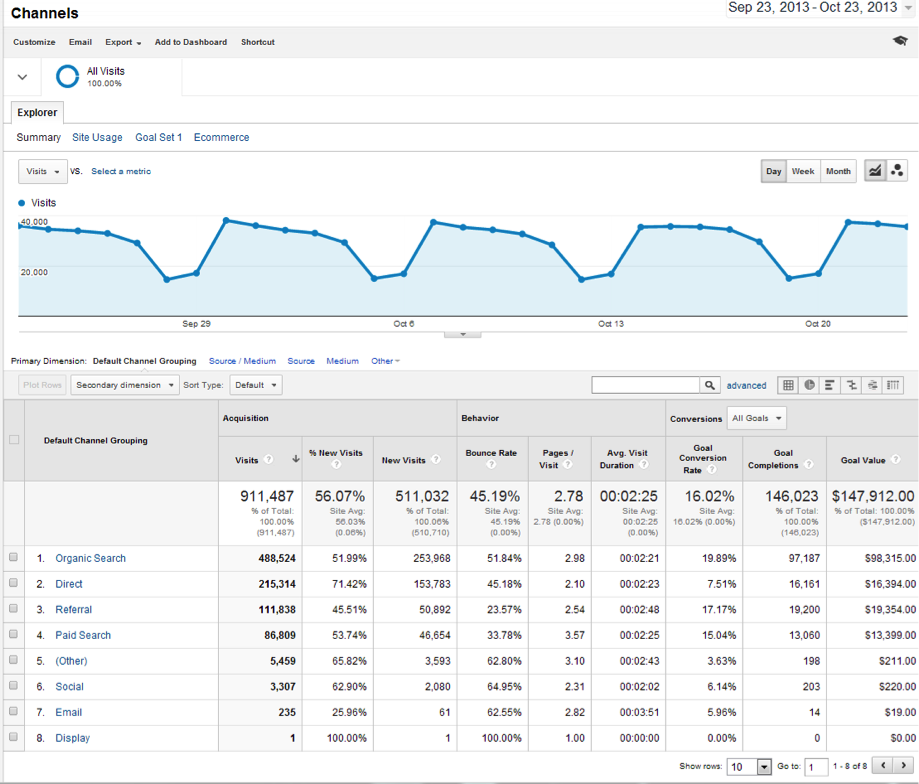
Task: Click the search magnifier button
Action: click(x=709, y=385)
